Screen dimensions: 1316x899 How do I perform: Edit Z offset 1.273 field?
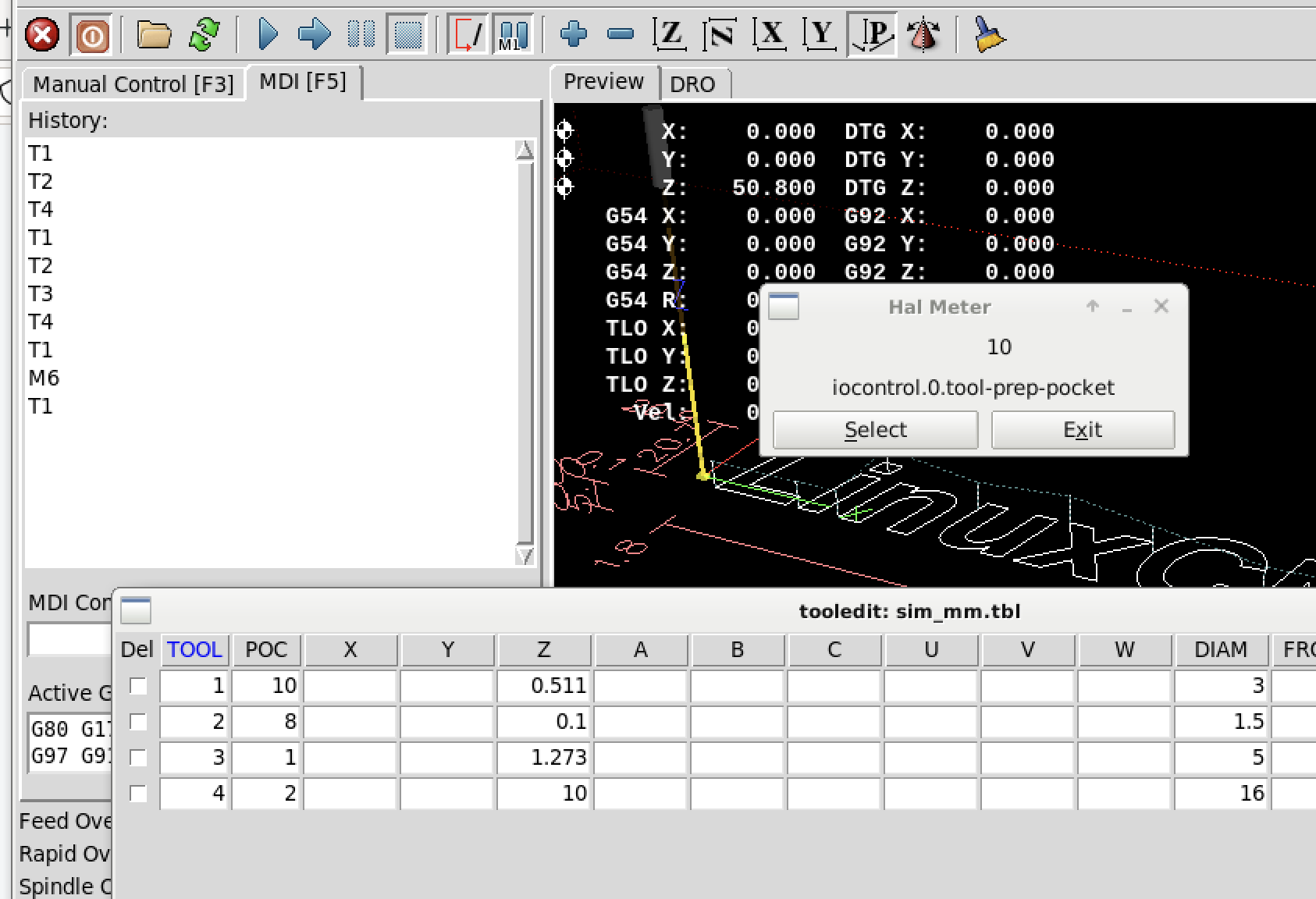pyautogui.click(x=544, y=758)
